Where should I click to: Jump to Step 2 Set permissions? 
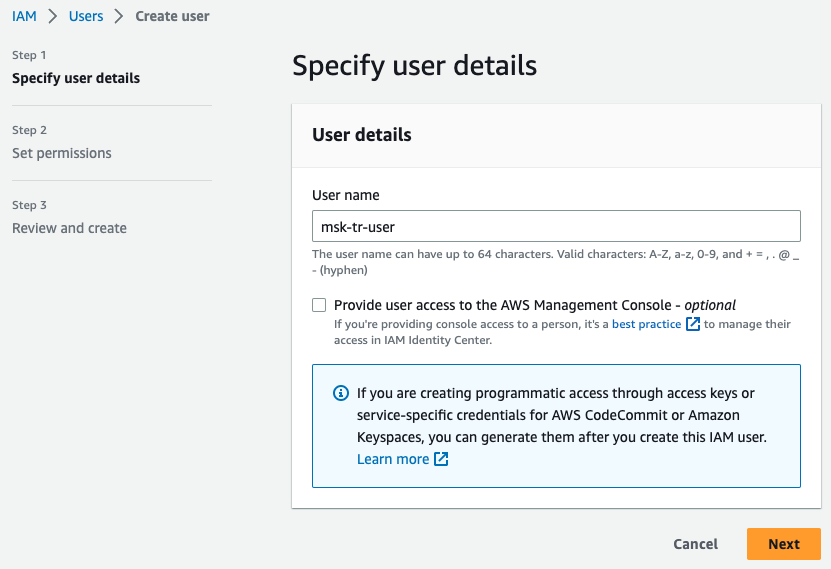tap(61, 153)
